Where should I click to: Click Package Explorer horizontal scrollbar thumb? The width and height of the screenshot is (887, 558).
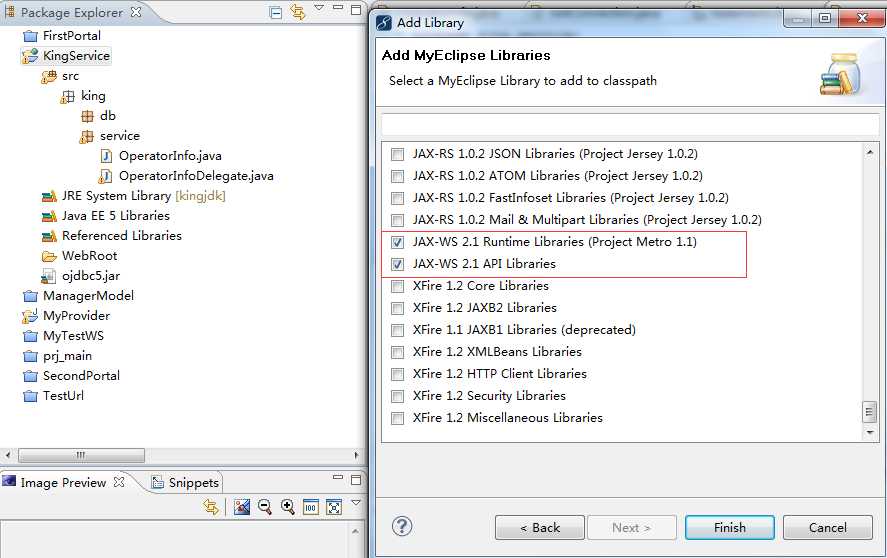pyautogui.click(x=81, y=455)
